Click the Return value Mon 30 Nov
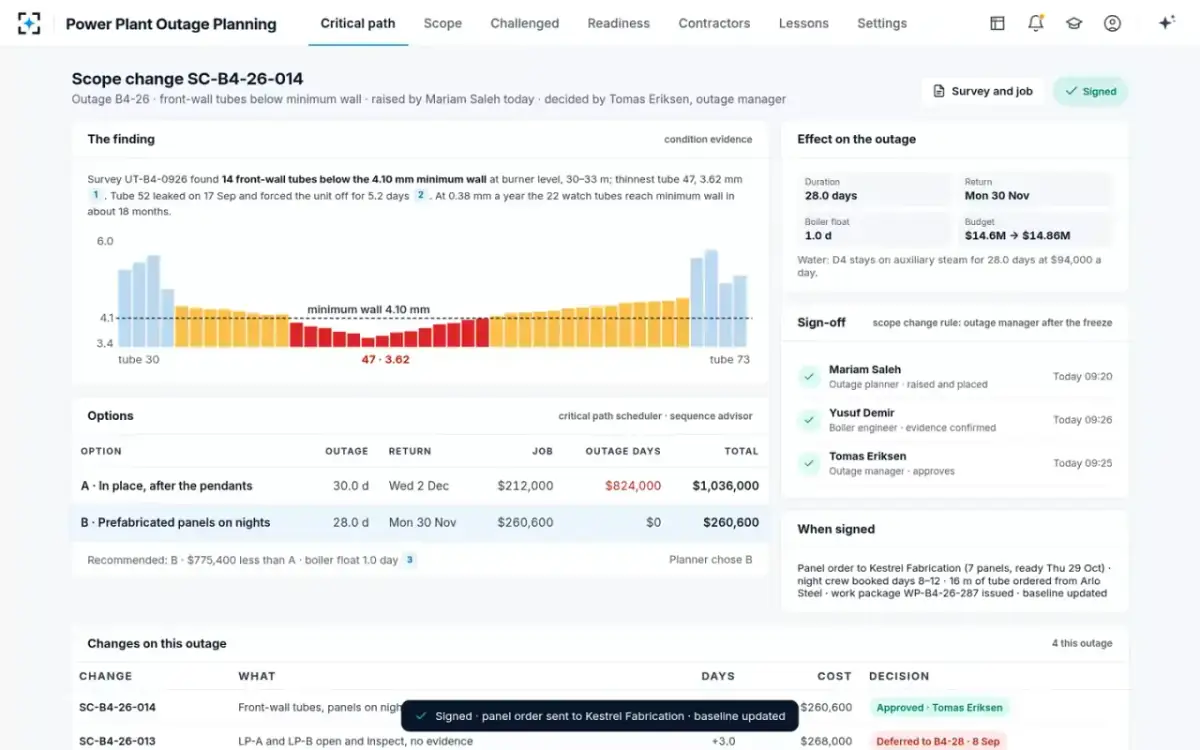The image size is (1200, 750). point(997,196)
